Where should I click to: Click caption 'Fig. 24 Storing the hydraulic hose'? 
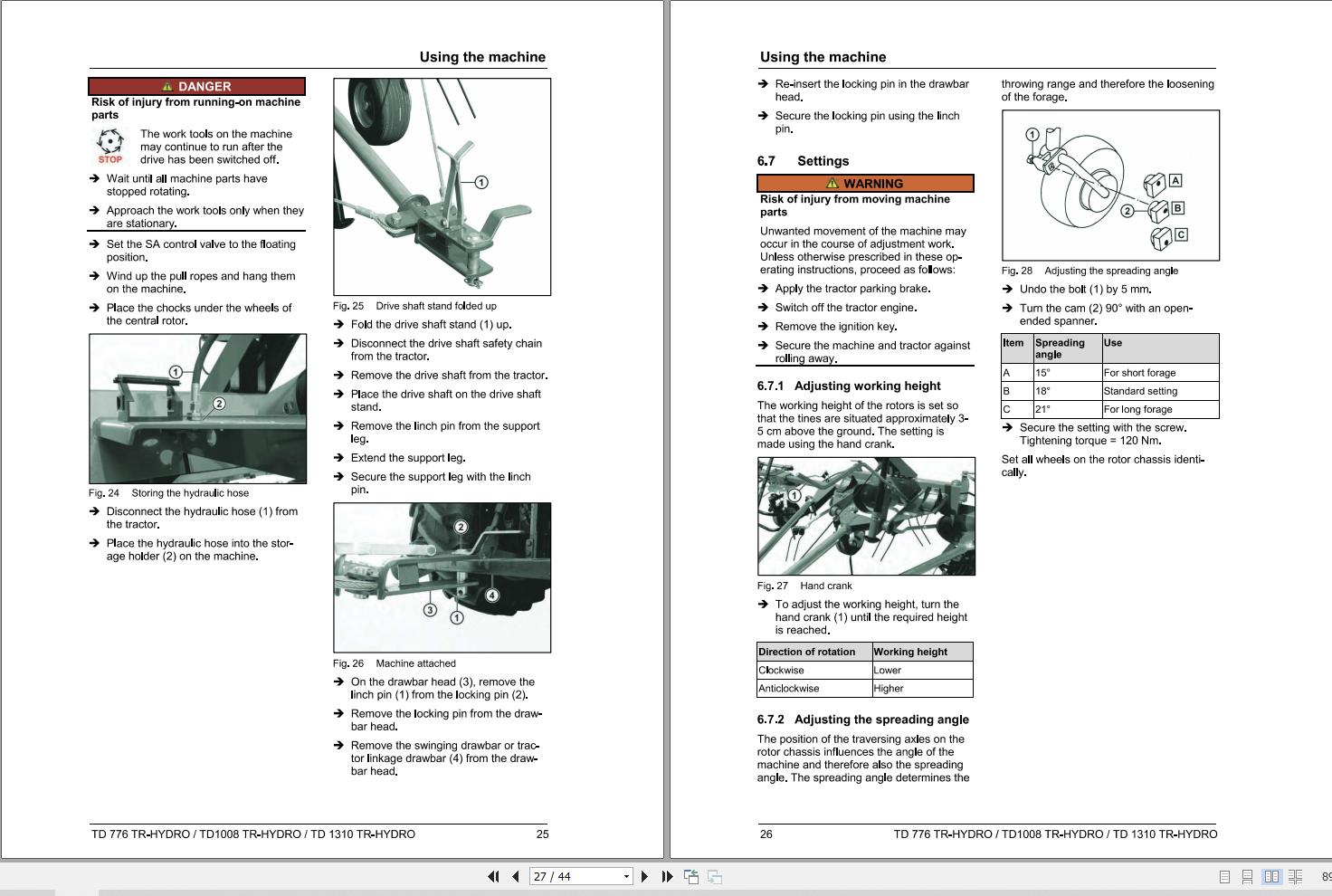(168, 493)
